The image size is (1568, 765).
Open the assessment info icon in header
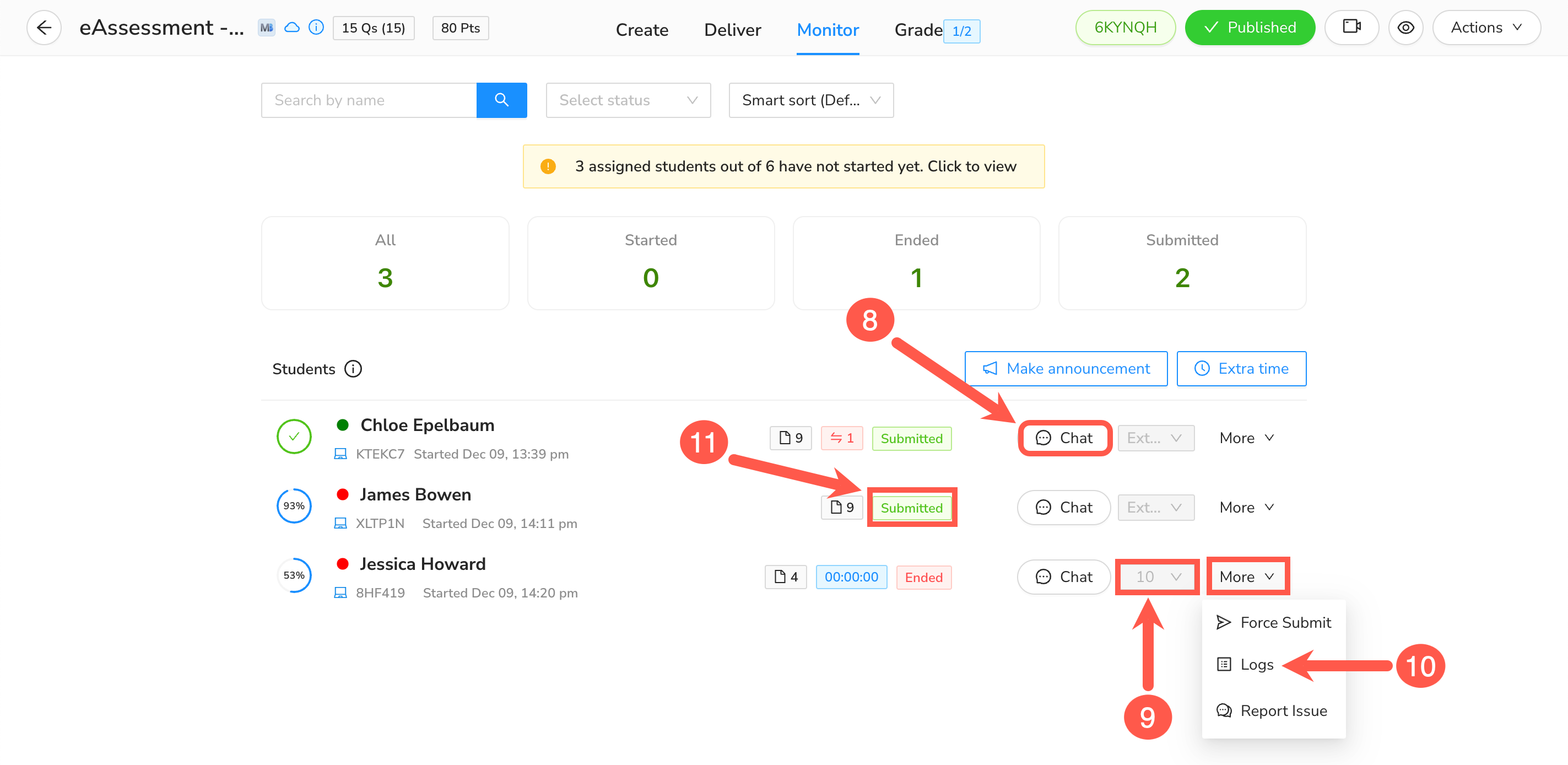pos(316,28)
